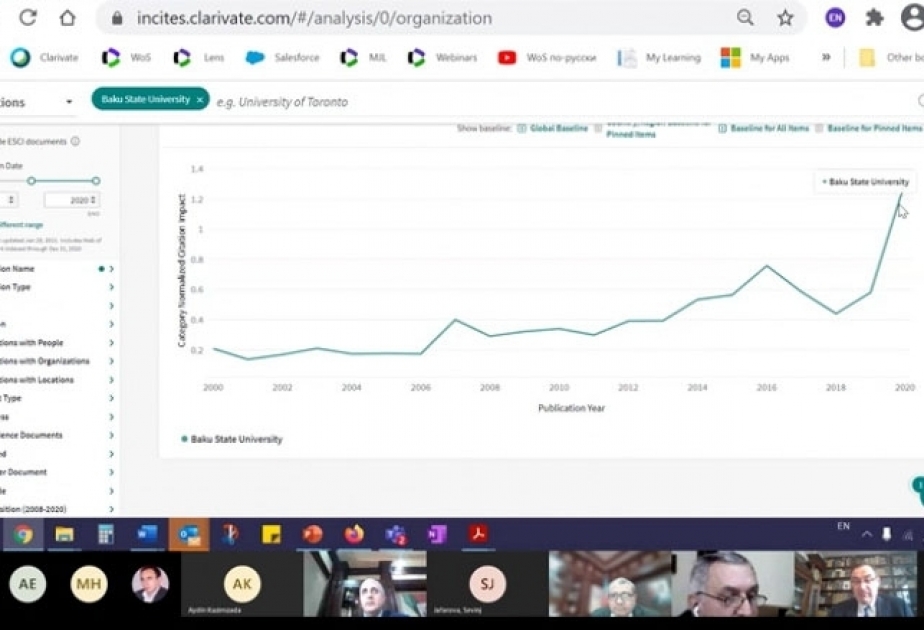Open Sticky Notes from the taskbar
Image resolution: width=924 pixels, height=630 pixels.
(271, 535)
